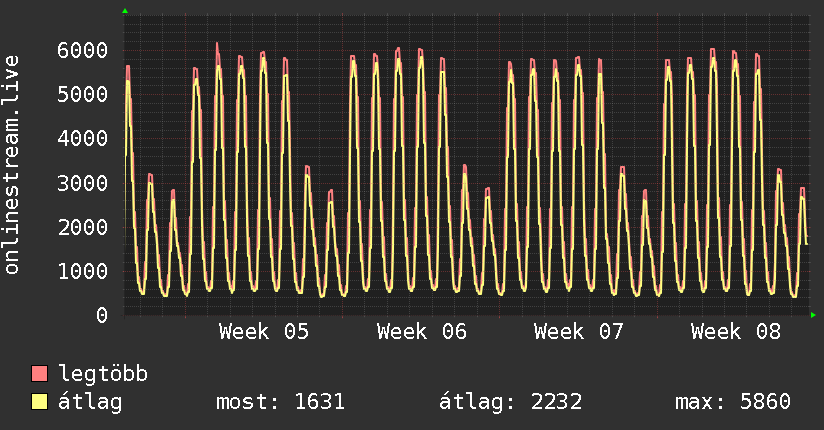Select the Week 08 axis label
This screenshot has width=824, height=430.
pos(736,332)
